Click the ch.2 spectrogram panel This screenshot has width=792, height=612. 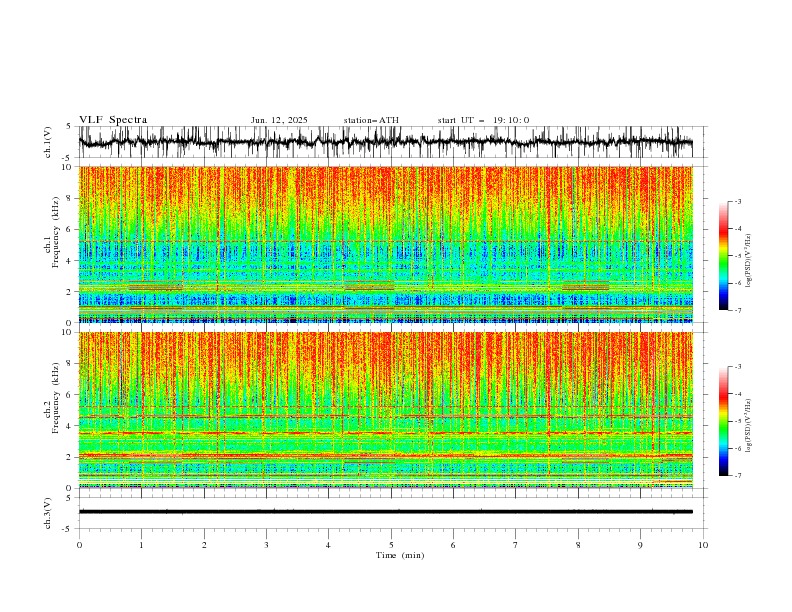point(385,410)
